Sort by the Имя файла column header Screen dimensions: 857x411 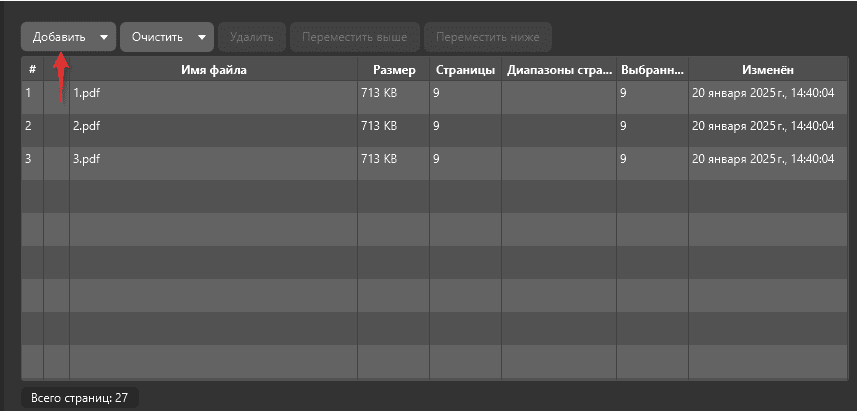coord(213,69)
